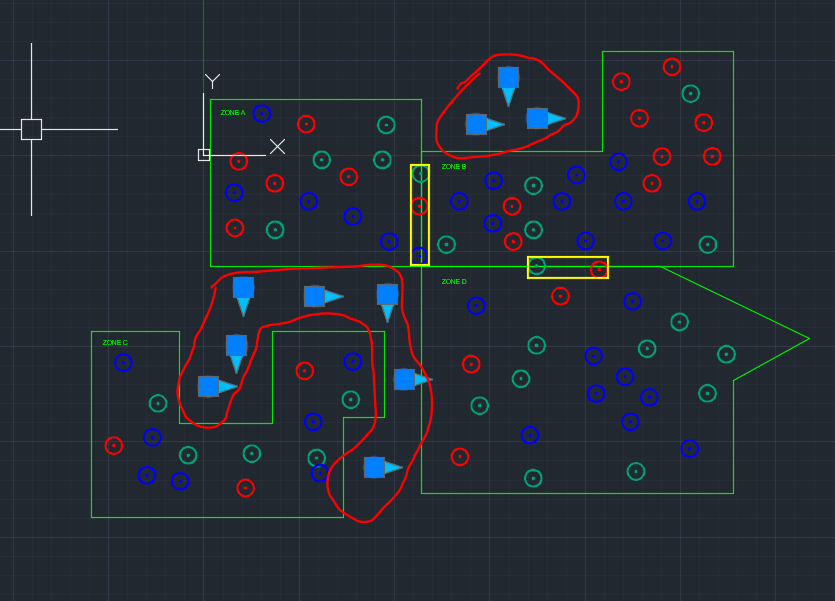Select the ZONE D text label

(x=454, y=282)
